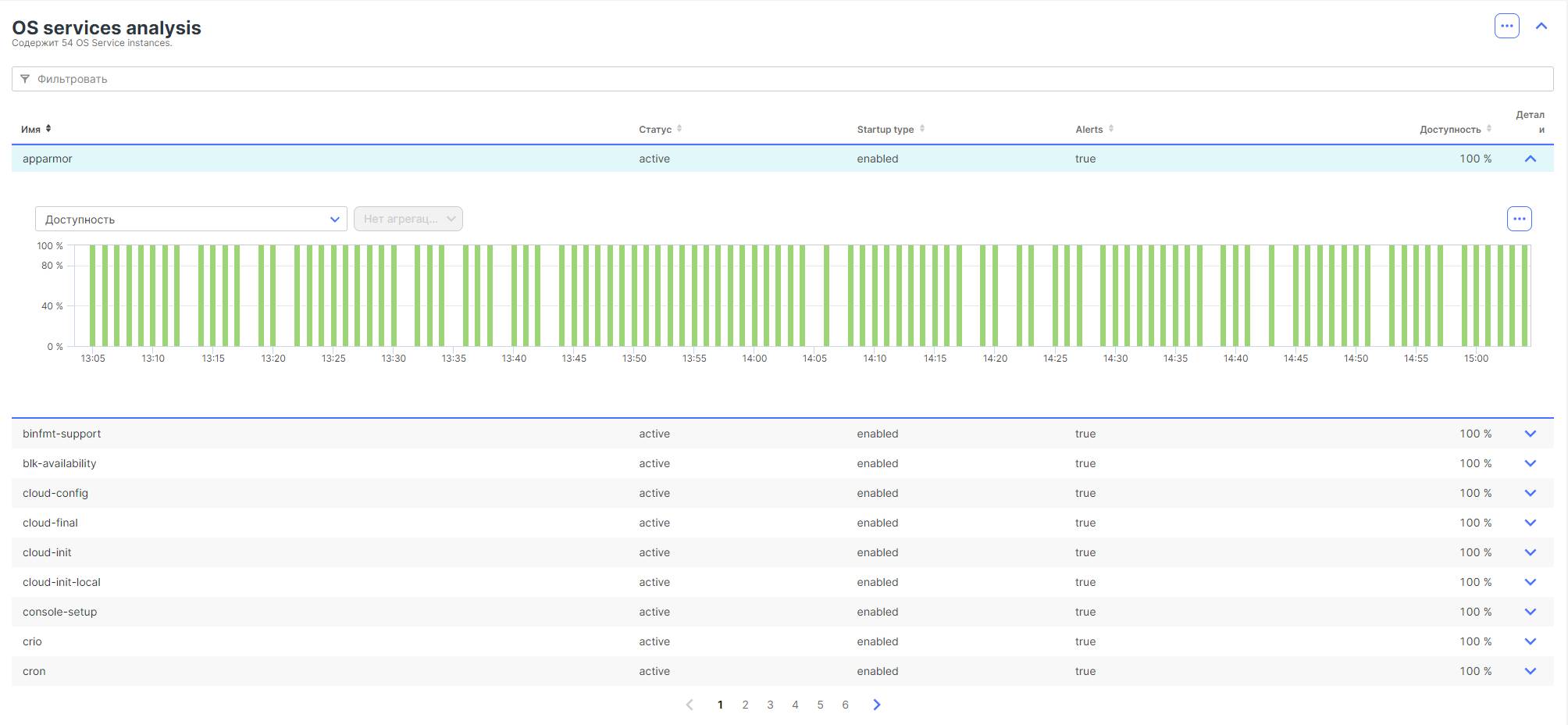Go to page 6 of services
Screen dimensions: 1568x725
(845, 705)
